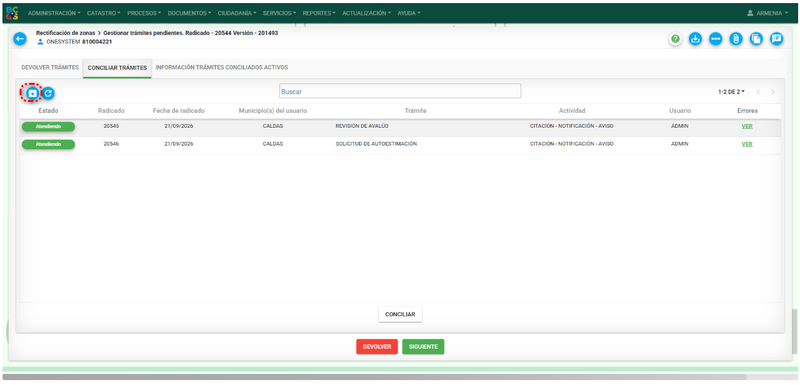Go to previous results page arrow
Screen dimensions: 800x385
758,92
